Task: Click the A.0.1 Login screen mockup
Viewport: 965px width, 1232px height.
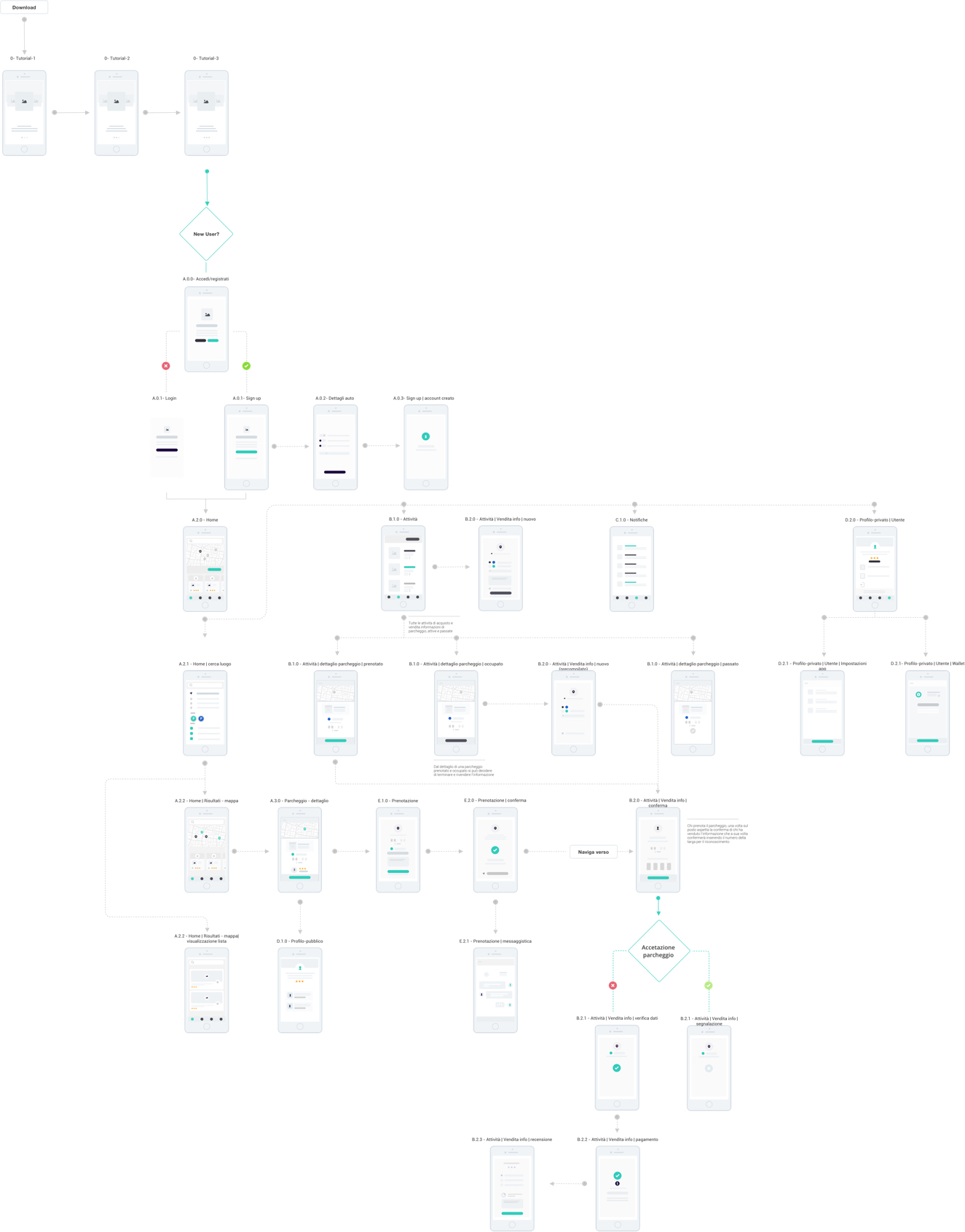Action: (x=167, y=447)
